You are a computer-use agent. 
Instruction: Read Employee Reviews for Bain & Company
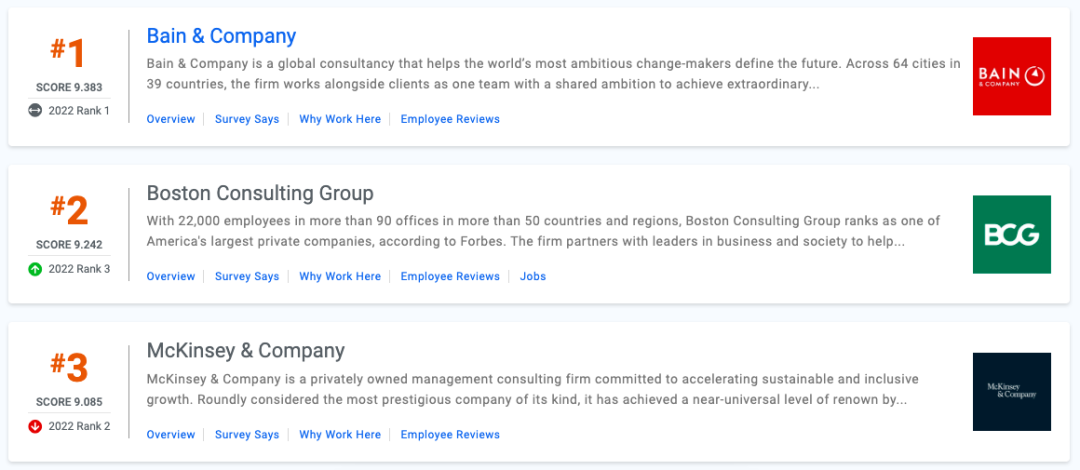(450, 119)
